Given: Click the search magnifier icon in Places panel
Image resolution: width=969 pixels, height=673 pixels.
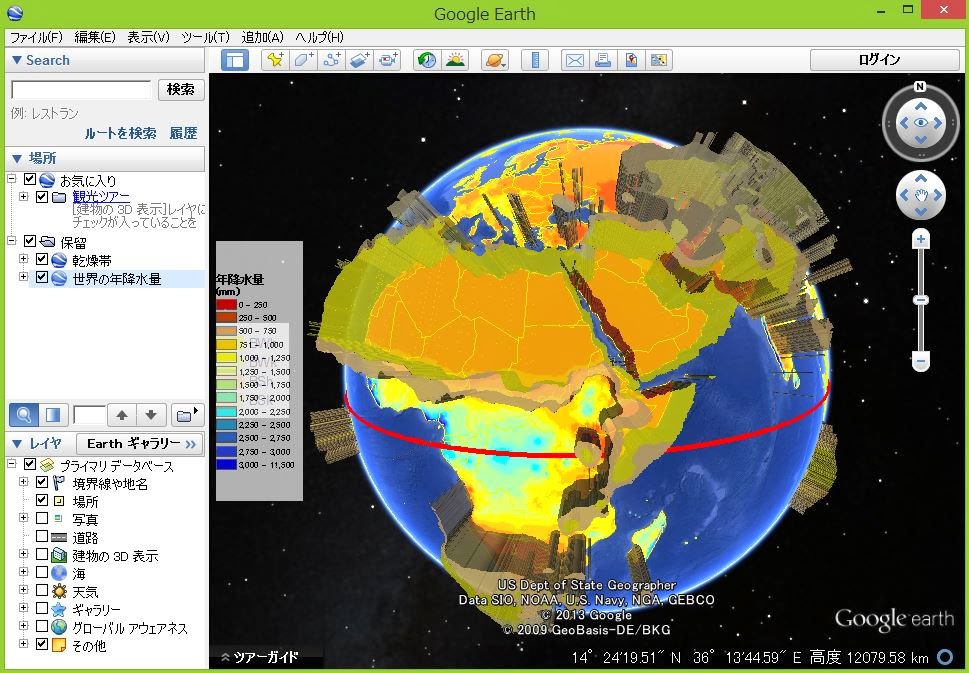Looking at the screenshot, I should click(x=23, y=415).
